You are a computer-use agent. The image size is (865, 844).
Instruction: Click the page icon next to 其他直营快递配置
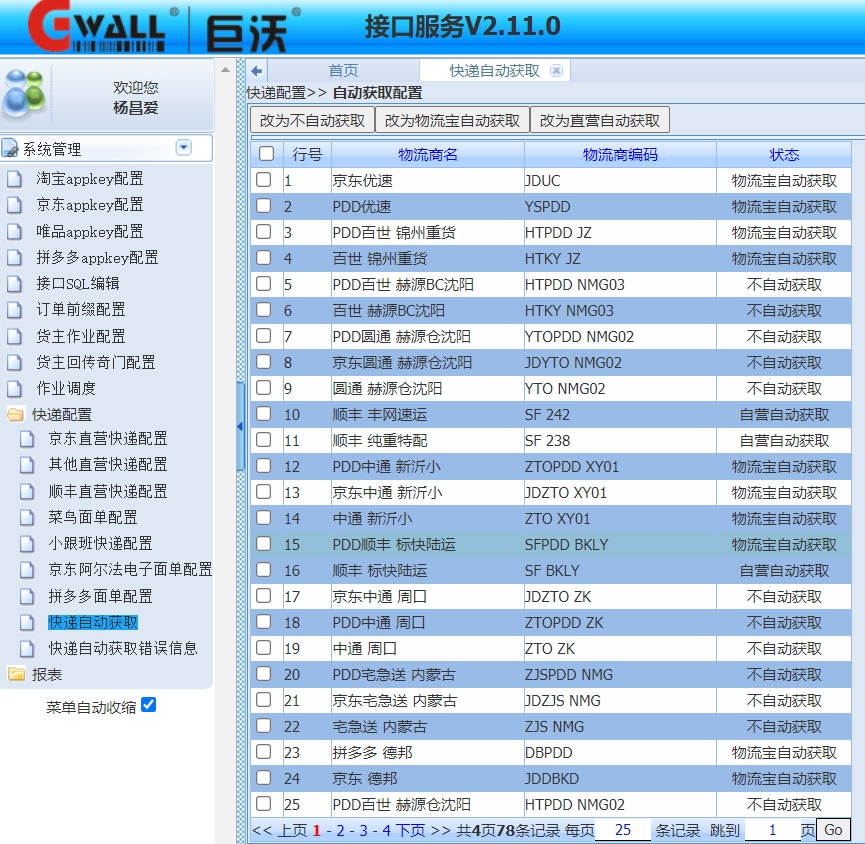tap(26, 464)
